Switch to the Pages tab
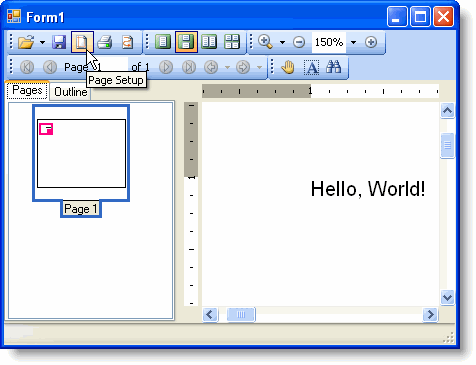 click(x=27, y=90)
